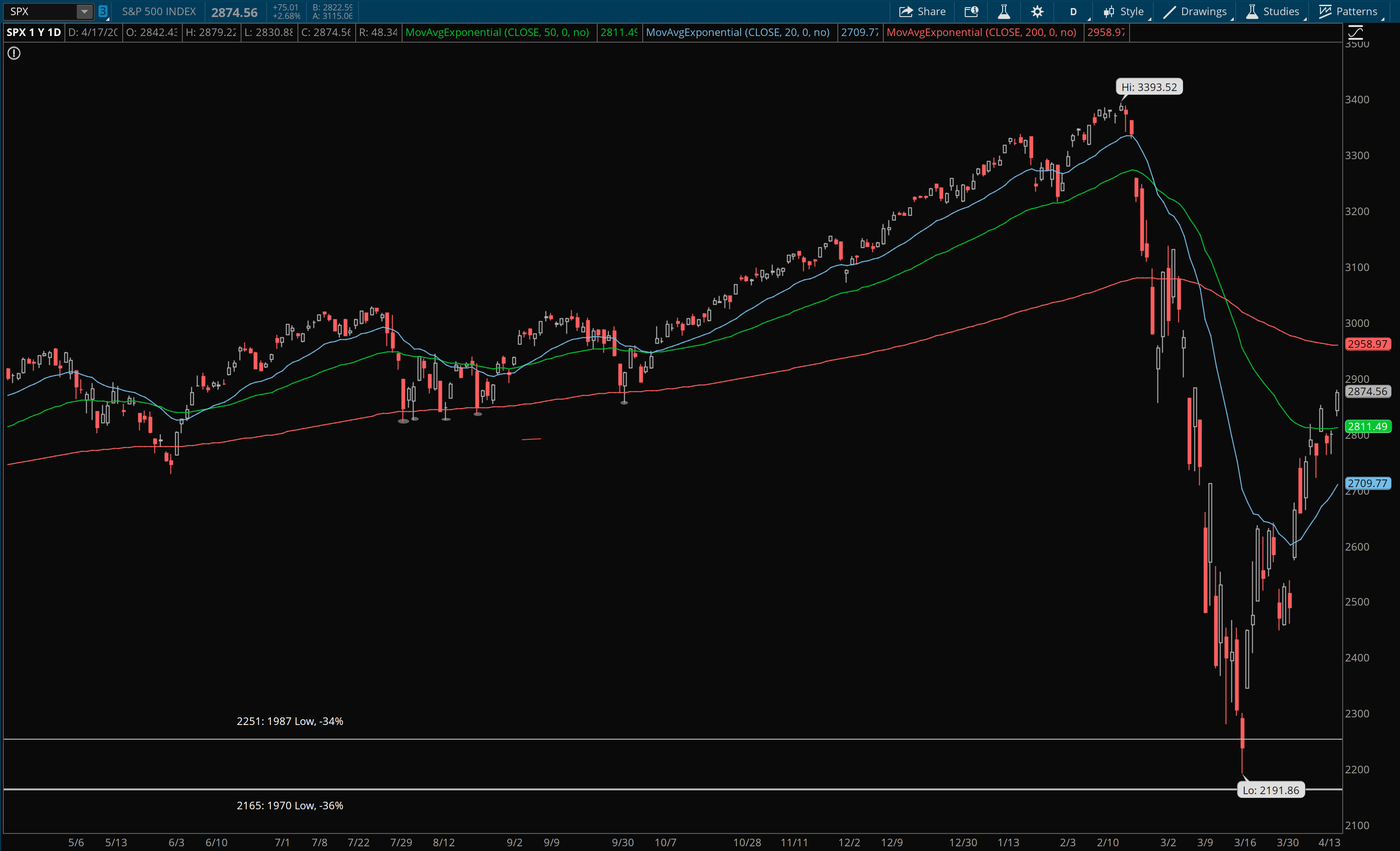Viewport: 1400px width, 851px height.
Task: Click the Lo: 2191.86 price bubble
Action: [x=1271, y=790]
